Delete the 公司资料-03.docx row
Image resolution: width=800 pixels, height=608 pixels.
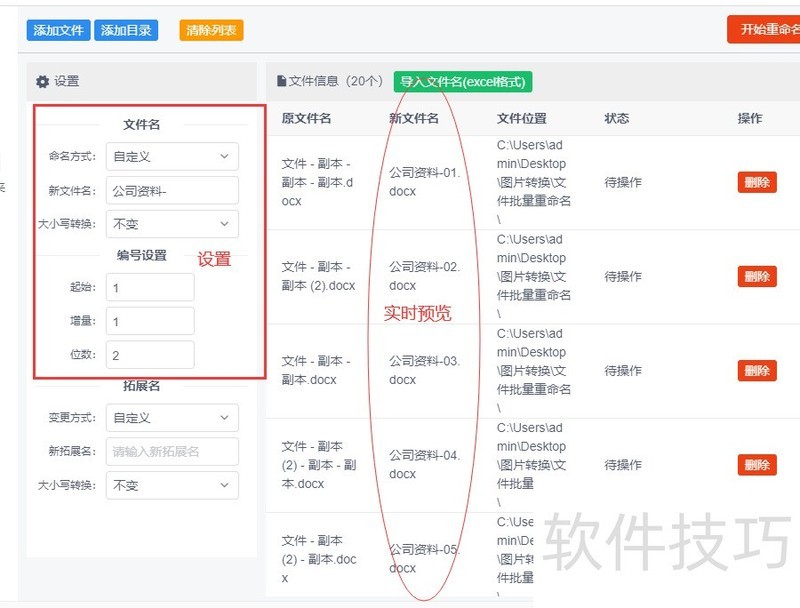pos(757,371)
